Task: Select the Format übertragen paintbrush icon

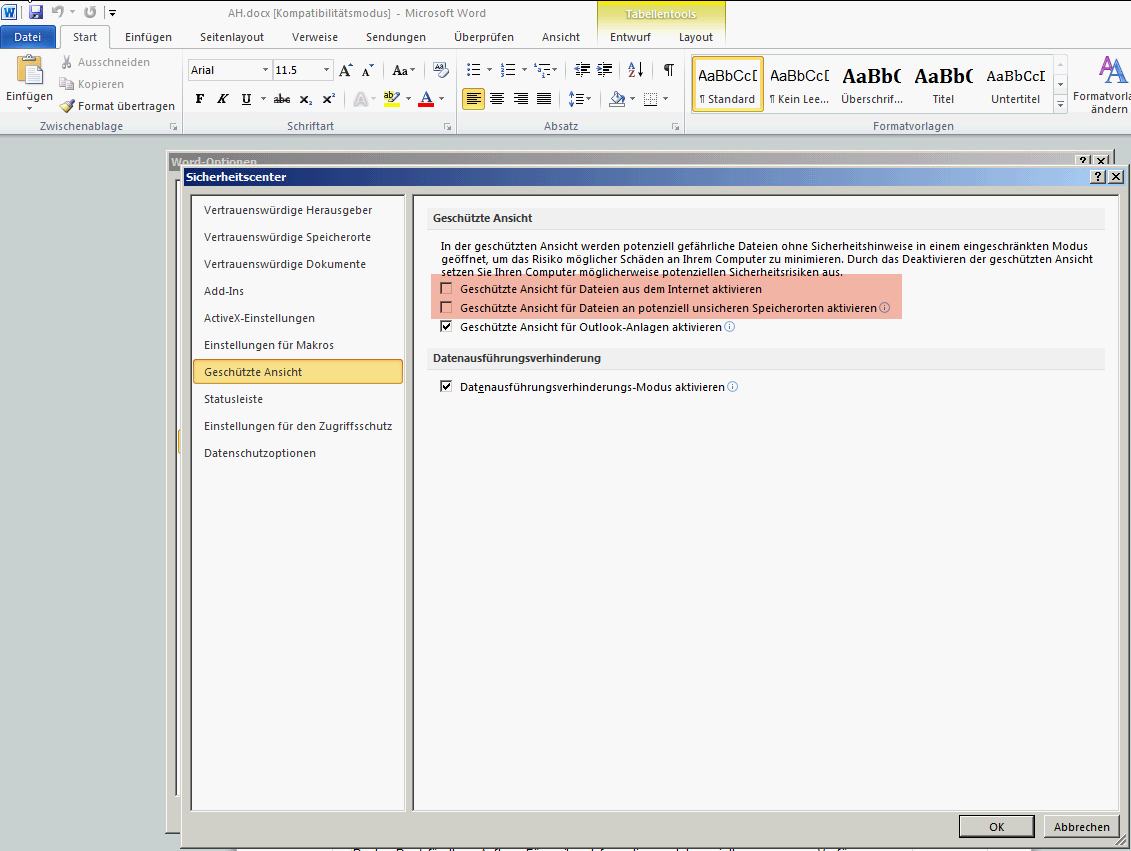Action: [67, 106]
